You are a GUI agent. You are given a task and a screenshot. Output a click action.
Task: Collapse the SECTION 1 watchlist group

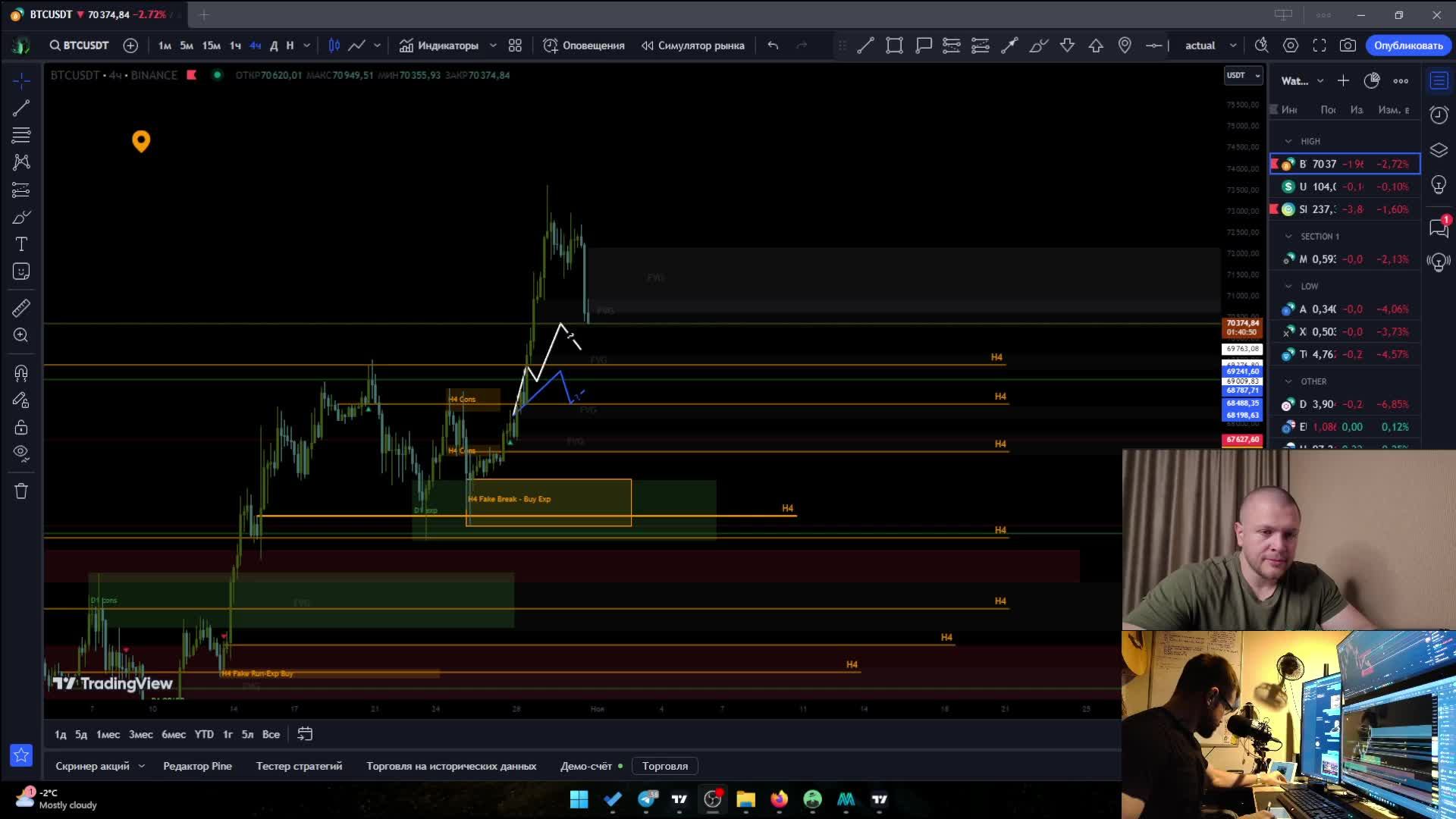coord(1288,237)
